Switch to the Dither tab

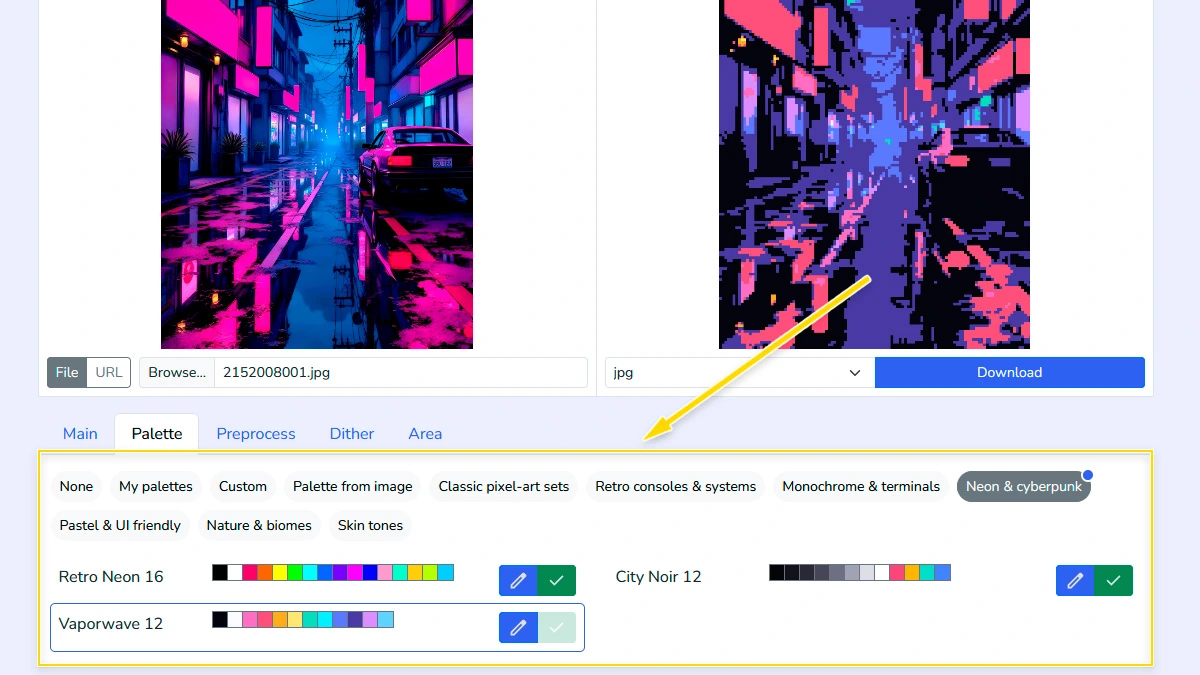coord(351,433)
